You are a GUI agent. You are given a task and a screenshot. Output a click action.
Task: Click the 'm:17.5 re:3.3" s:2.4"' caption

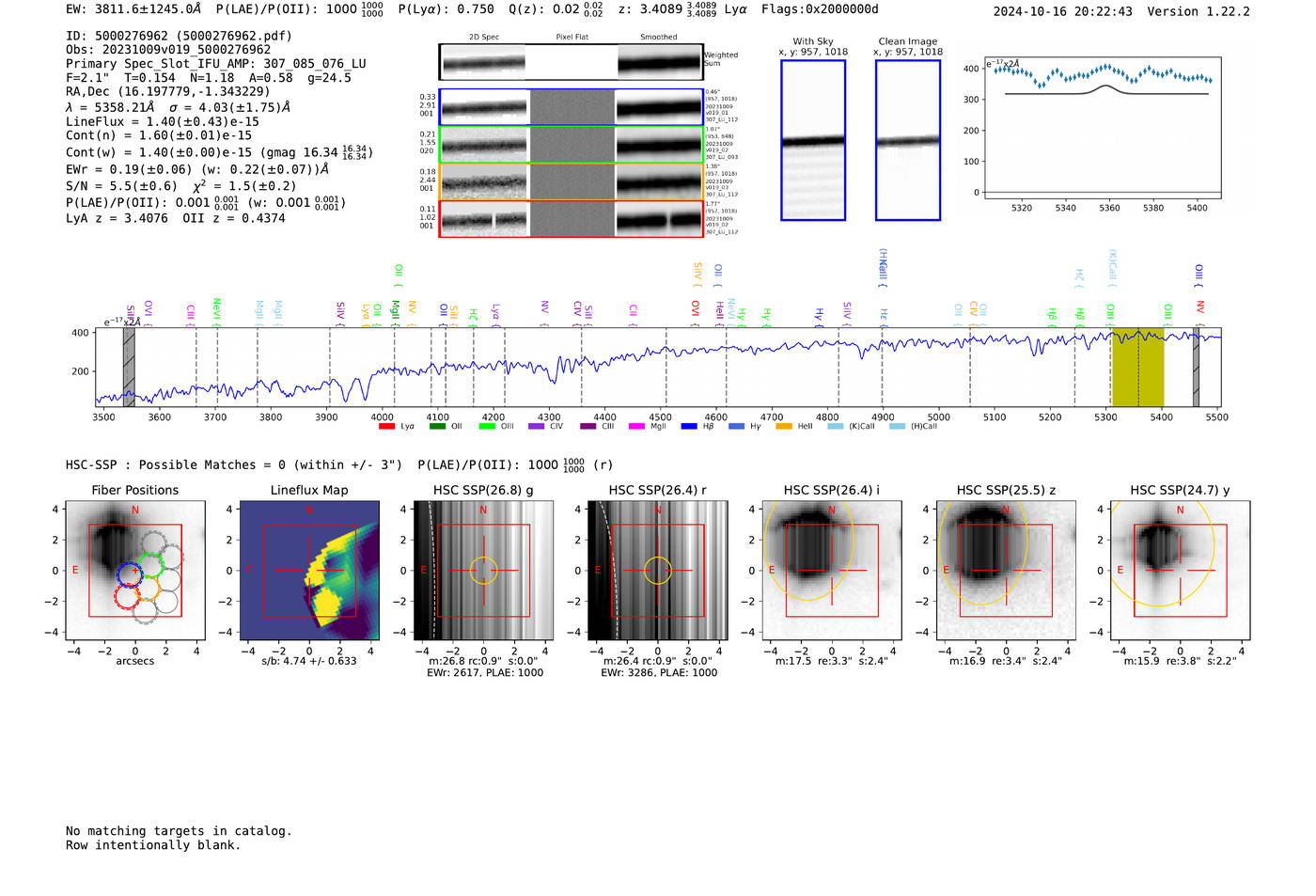(832, 661)
